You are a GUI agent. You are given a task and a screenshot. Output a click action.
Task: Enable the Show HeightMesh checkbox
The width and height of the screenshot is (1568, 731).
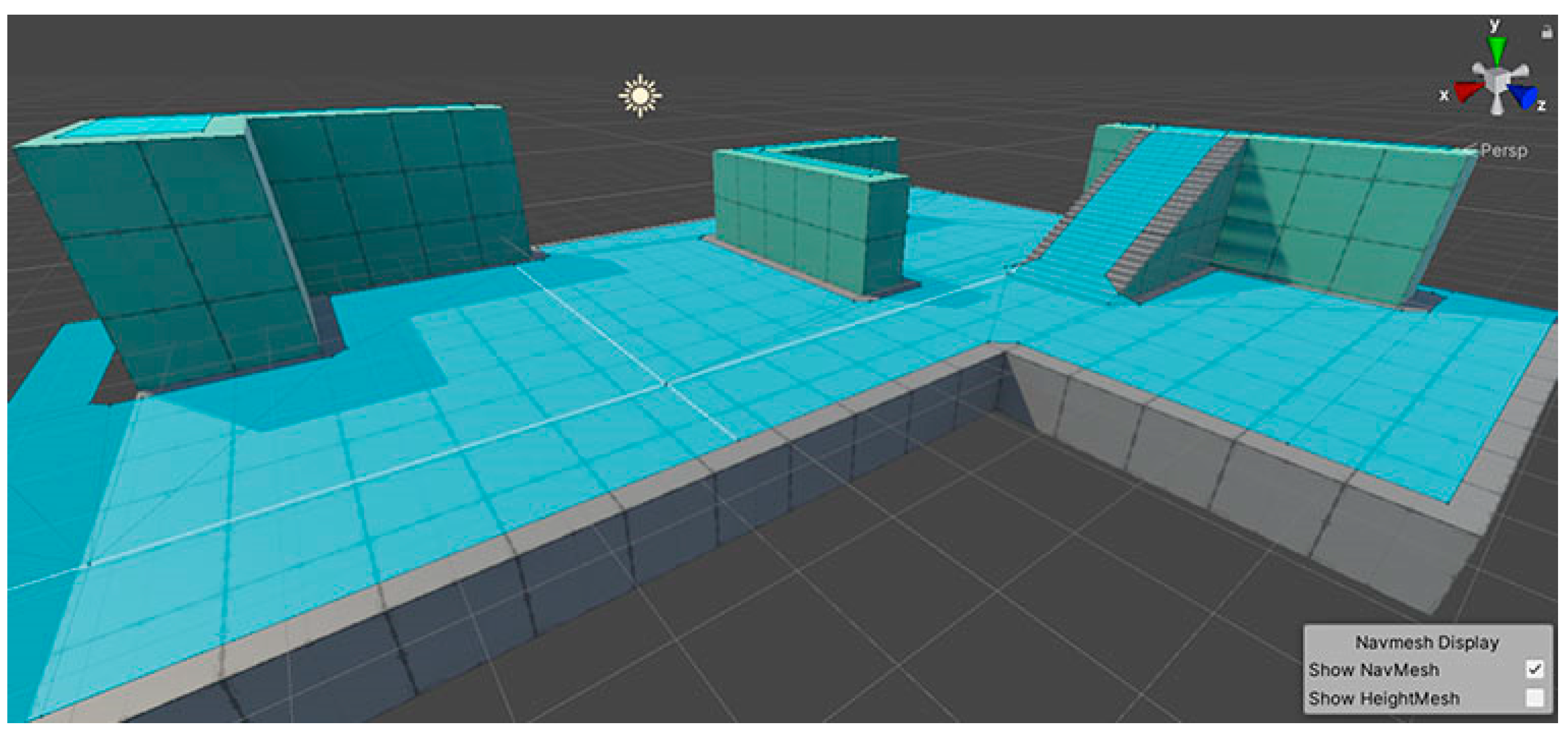point(1534,697)
